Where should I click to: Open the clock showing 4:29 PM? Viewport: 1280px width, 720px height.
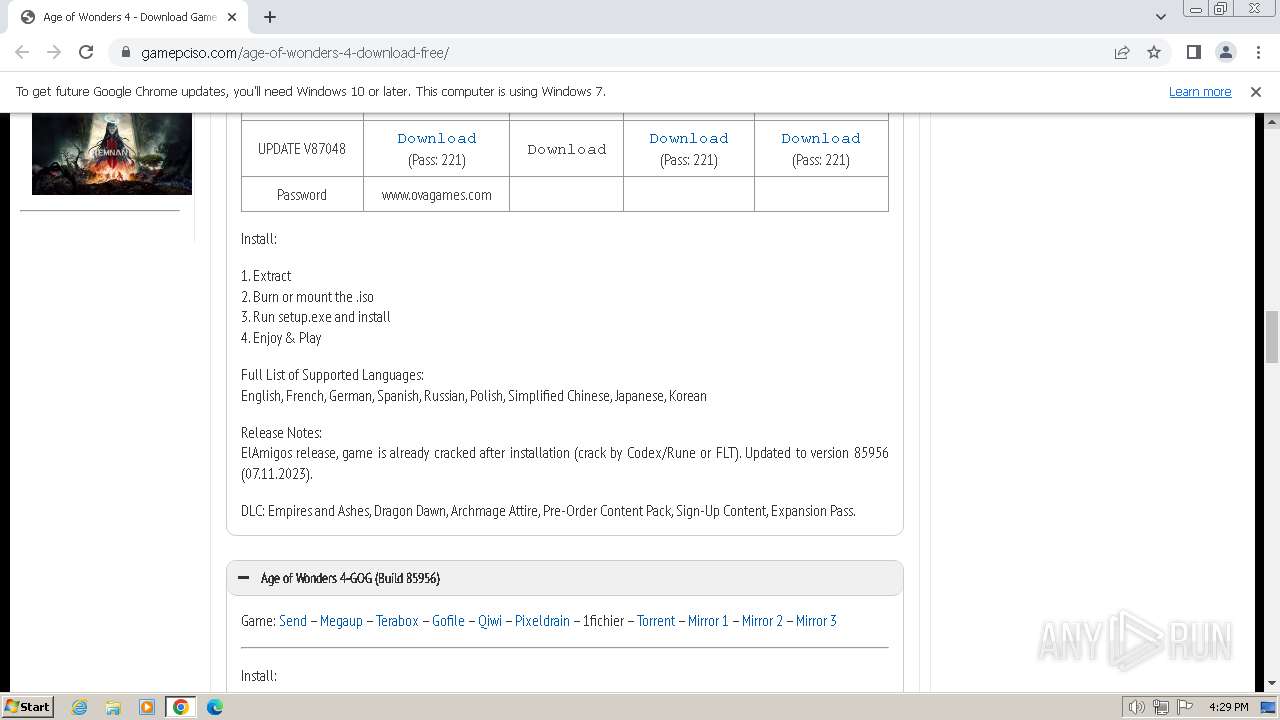click(x=1228, y=707)
